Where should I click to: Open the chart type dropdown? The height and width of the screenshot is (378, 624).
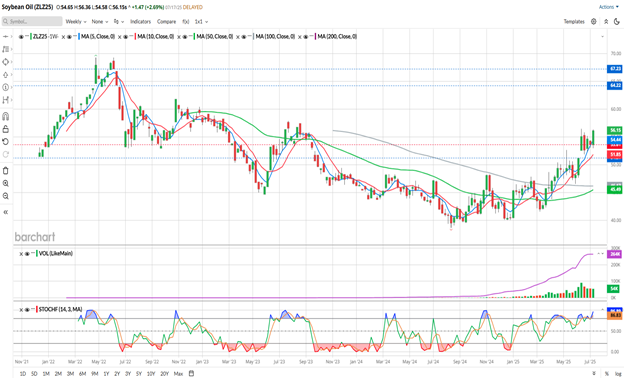pos(119,21)
